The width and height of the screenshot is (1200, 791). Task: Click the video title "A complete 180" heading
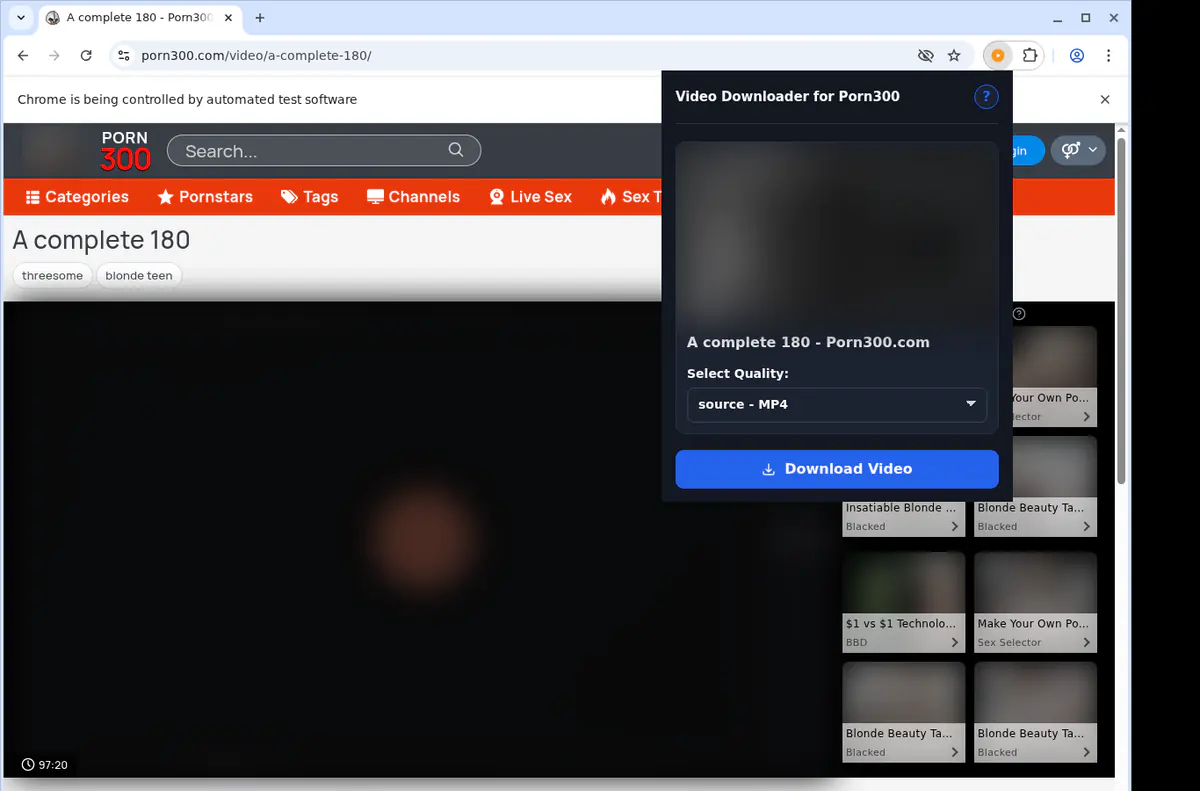[101, 240]
